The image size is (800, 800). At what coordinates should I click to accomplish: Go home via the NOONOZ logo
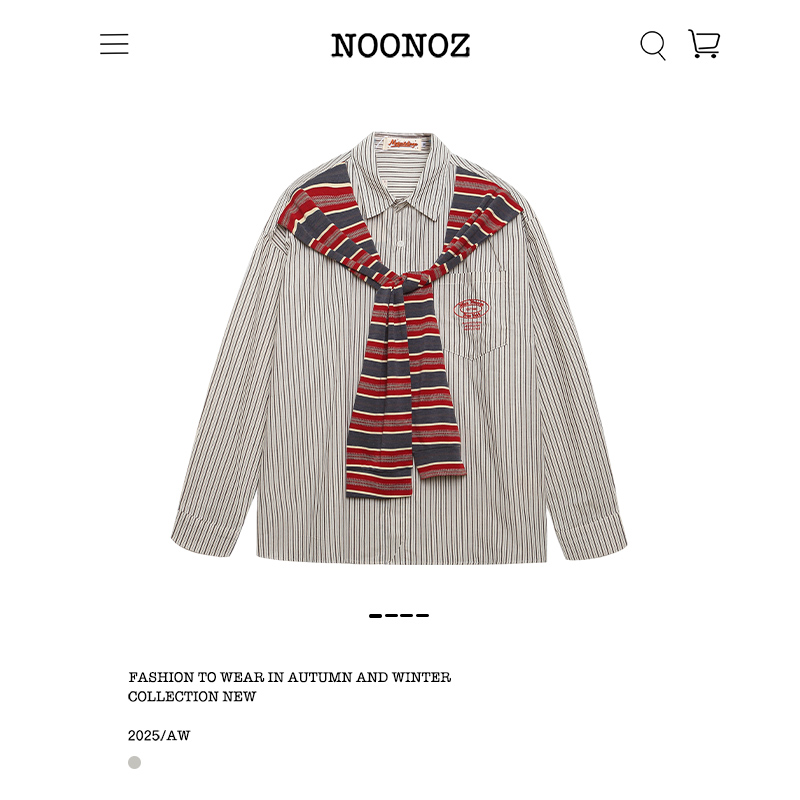pyautogui.click(x=400, y=45)
